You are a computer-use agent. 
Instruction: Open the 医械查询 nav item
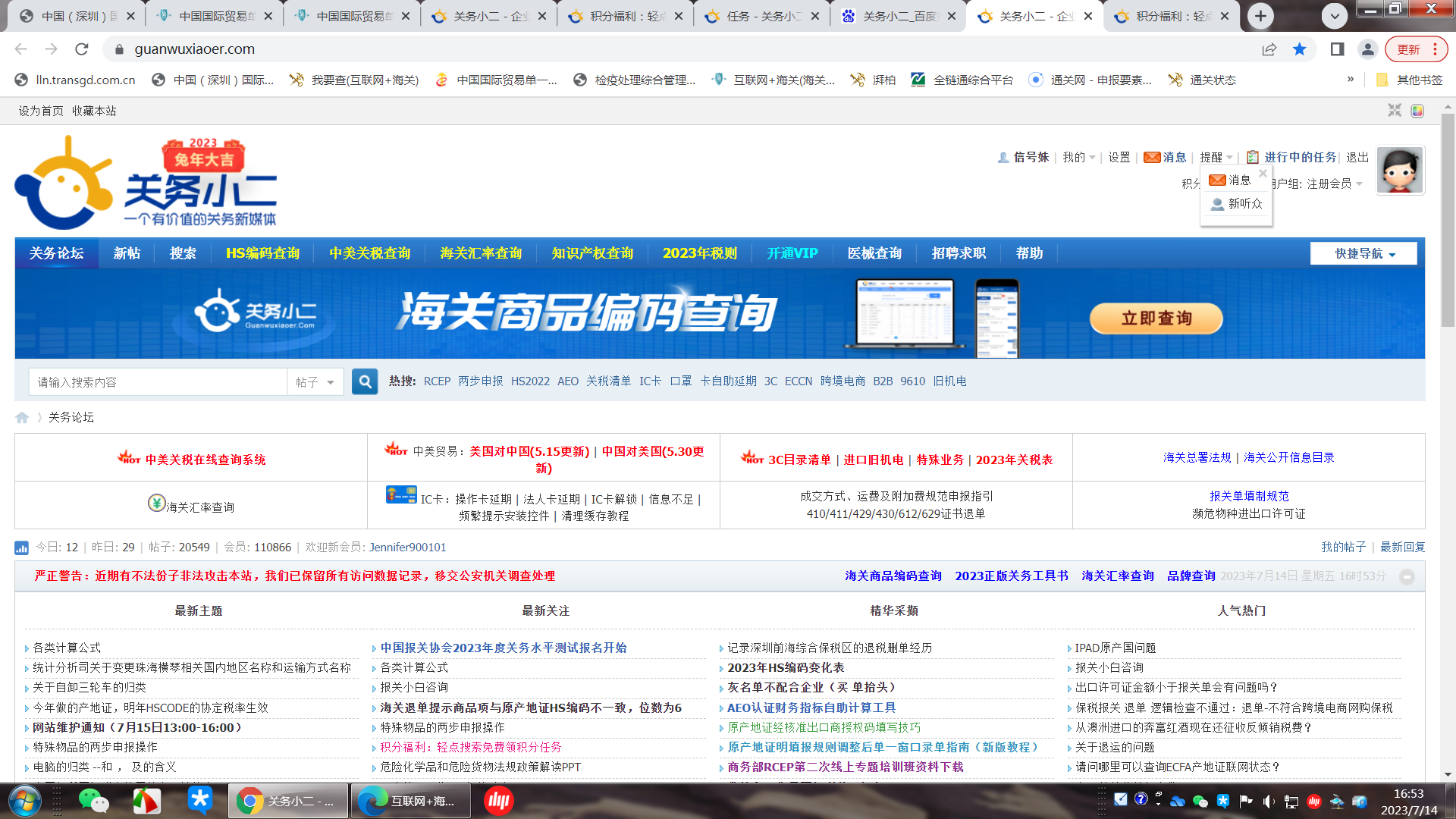(874, 253)
